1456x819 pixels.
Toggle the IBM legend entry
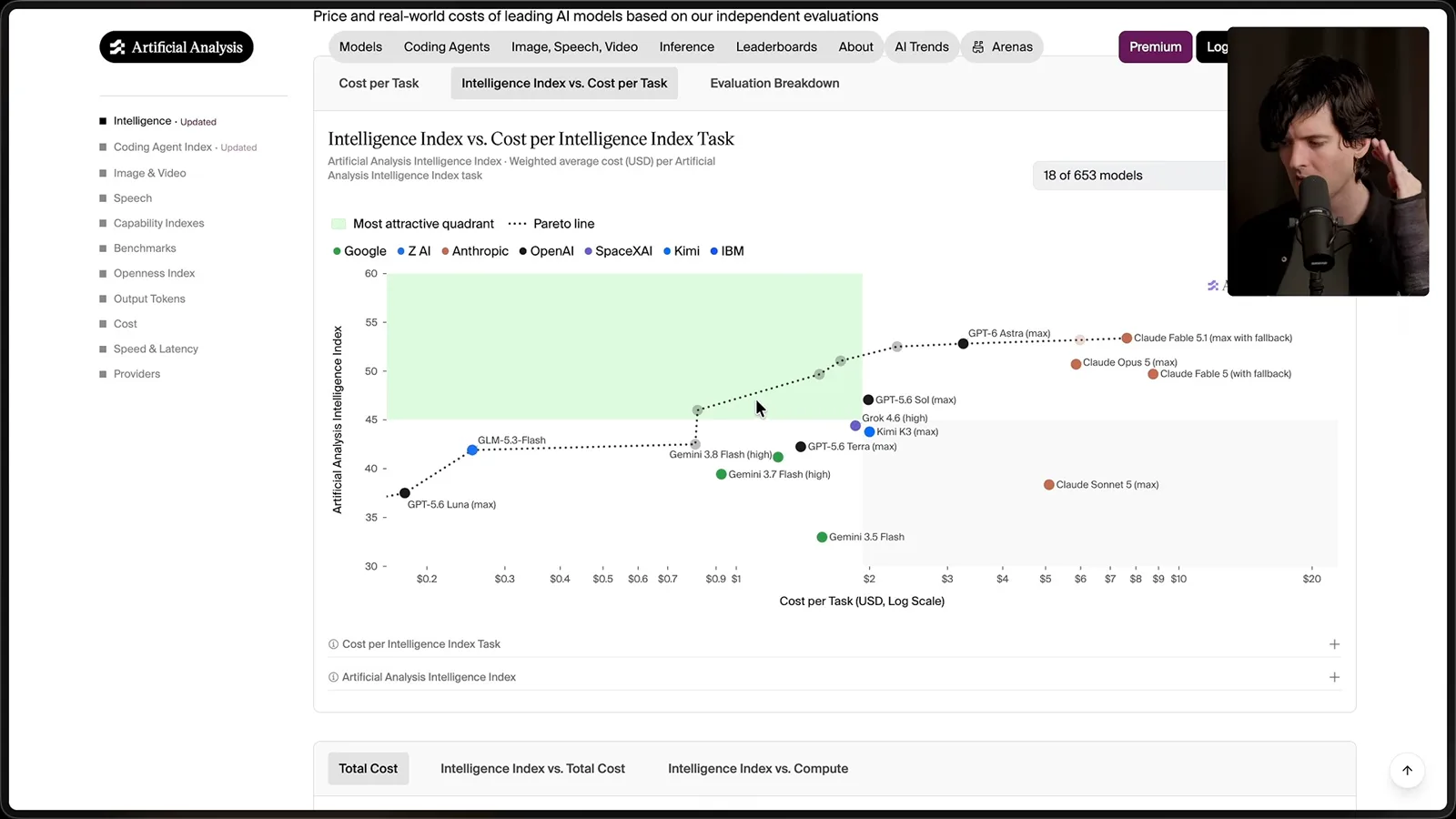727,251
